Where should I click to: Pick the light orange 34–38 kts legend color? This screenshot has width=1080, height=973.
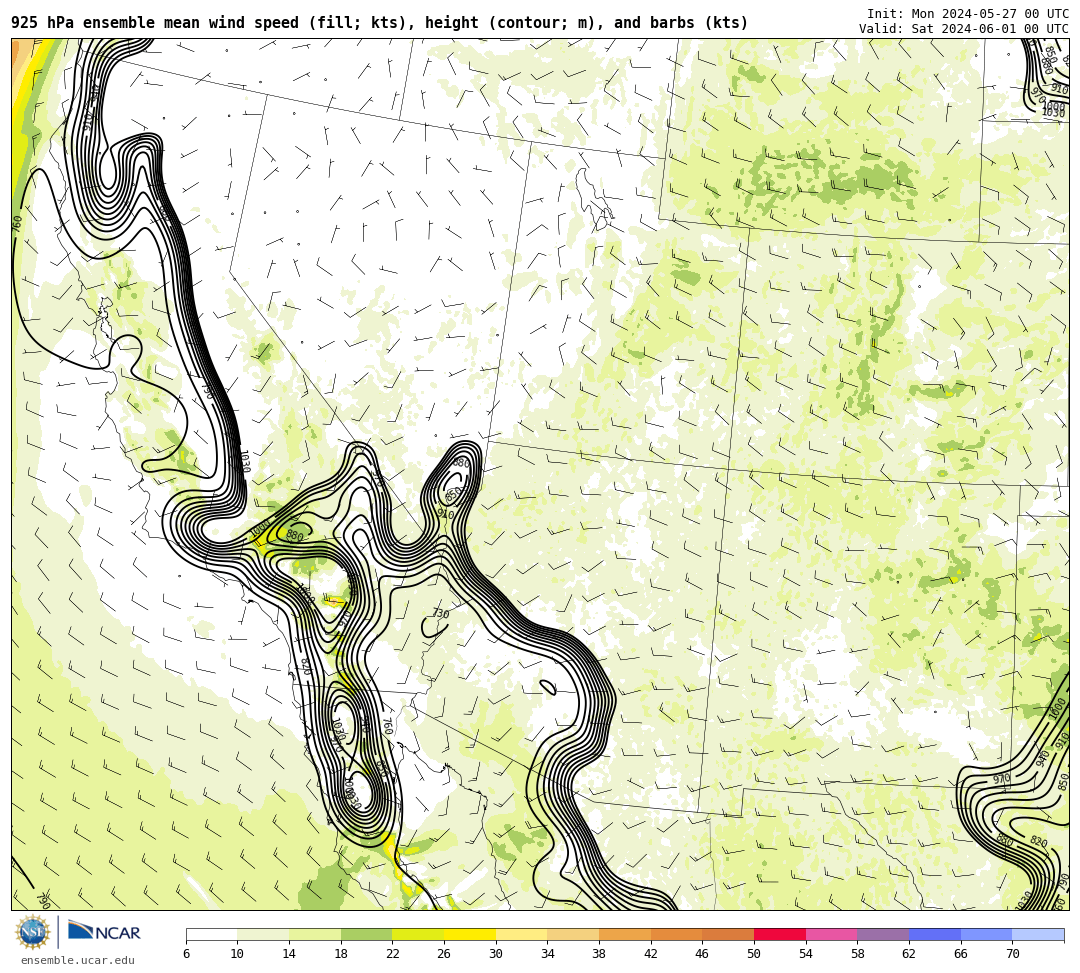pyautogui.click(x=573, y=935)
